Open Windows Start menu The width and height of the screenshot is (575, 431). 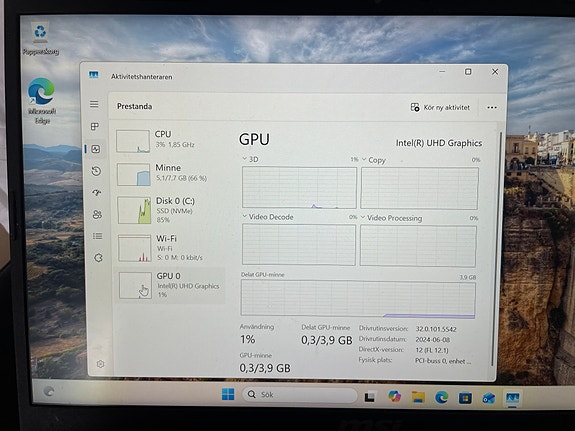228,394
